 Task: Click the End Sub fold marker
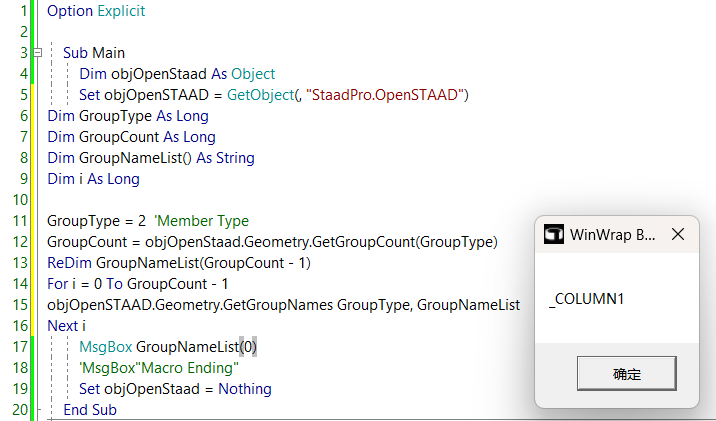(37, 410)
